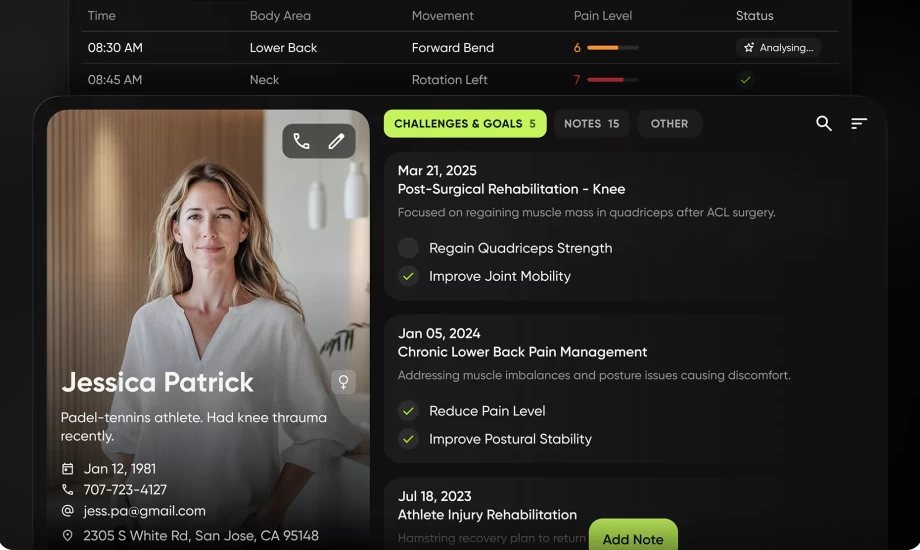Image resolution: width=920 pixels, height=550 pixels.
Task: Click the Jan 05, 2024 date
Action: tap(439, 333)
